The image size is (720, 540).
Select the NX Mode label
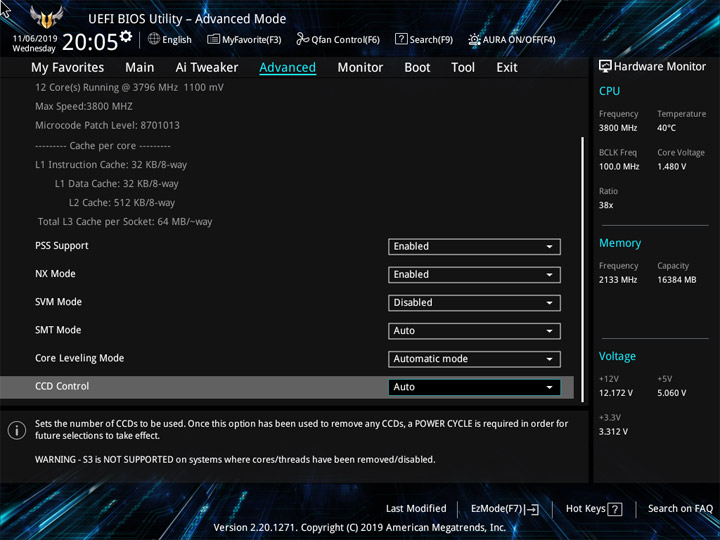tap(55, 274)
